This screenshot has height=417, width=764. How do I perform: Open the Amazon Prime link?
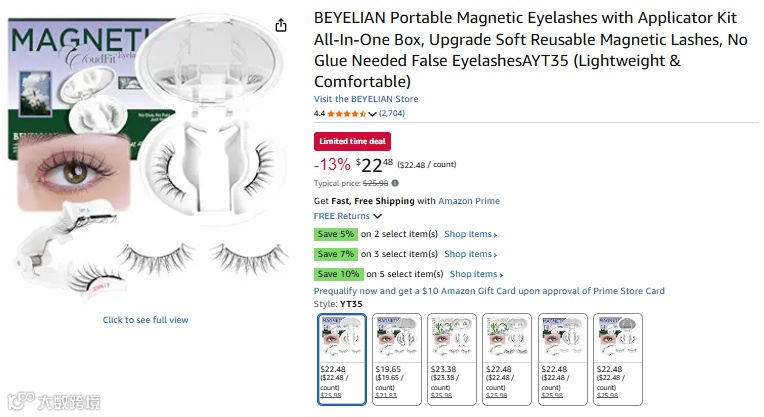click(x=470, y=201)
